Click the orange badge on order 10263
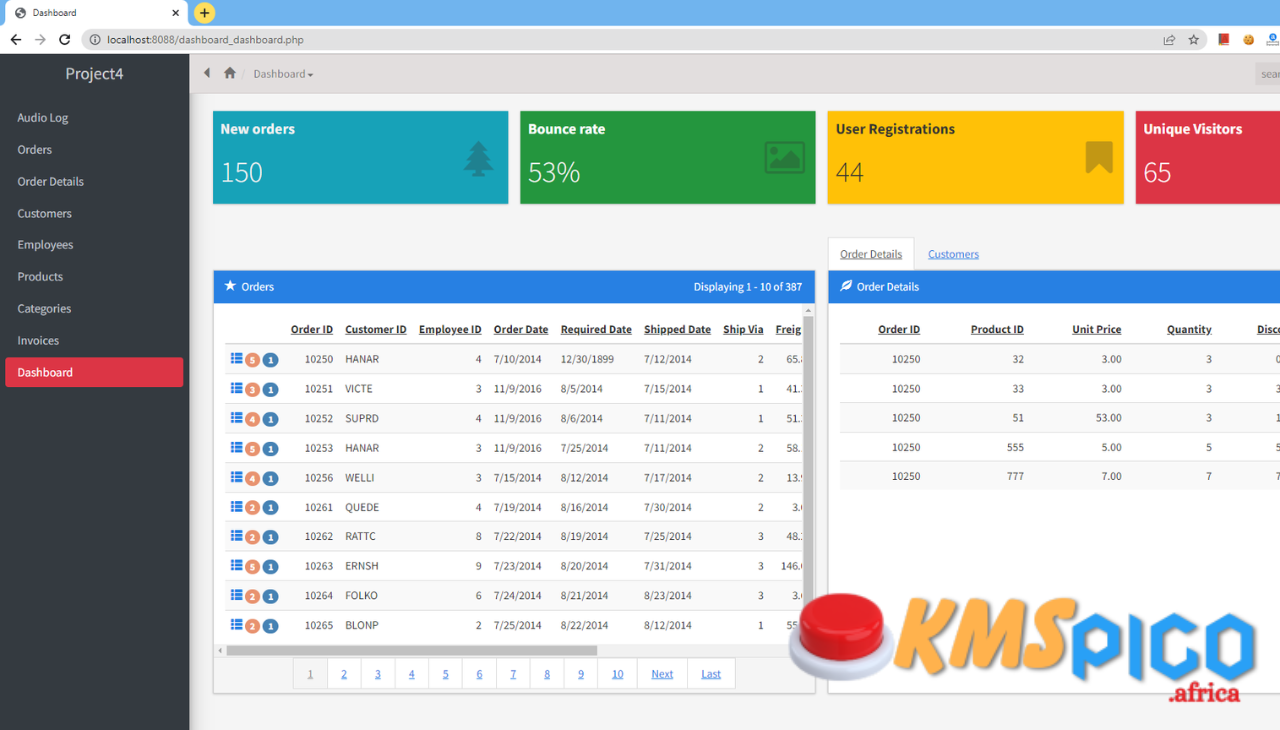The height and width of the screenshot is (730, 1280). click(253, 567)
